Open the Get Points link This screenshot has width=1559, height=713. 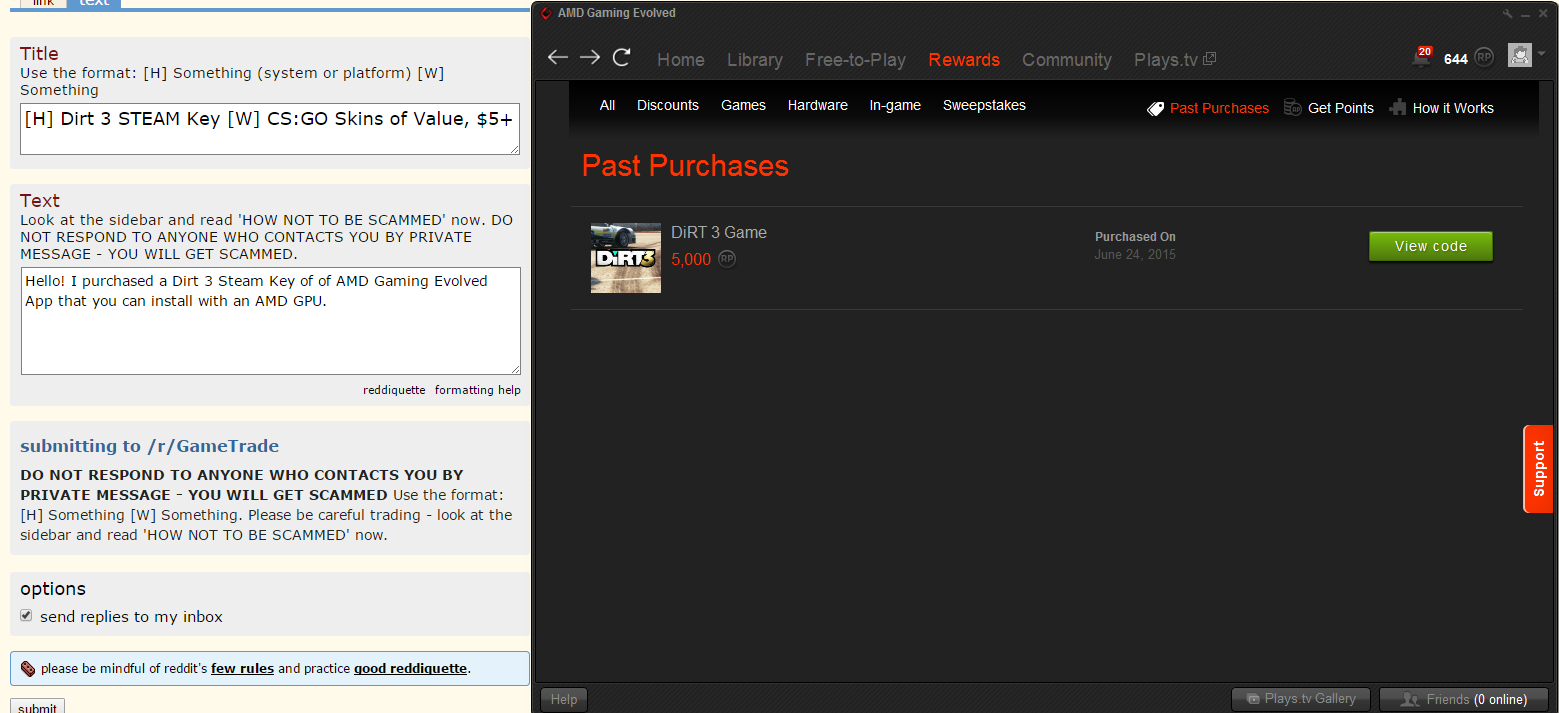(x=1341, y=108)
